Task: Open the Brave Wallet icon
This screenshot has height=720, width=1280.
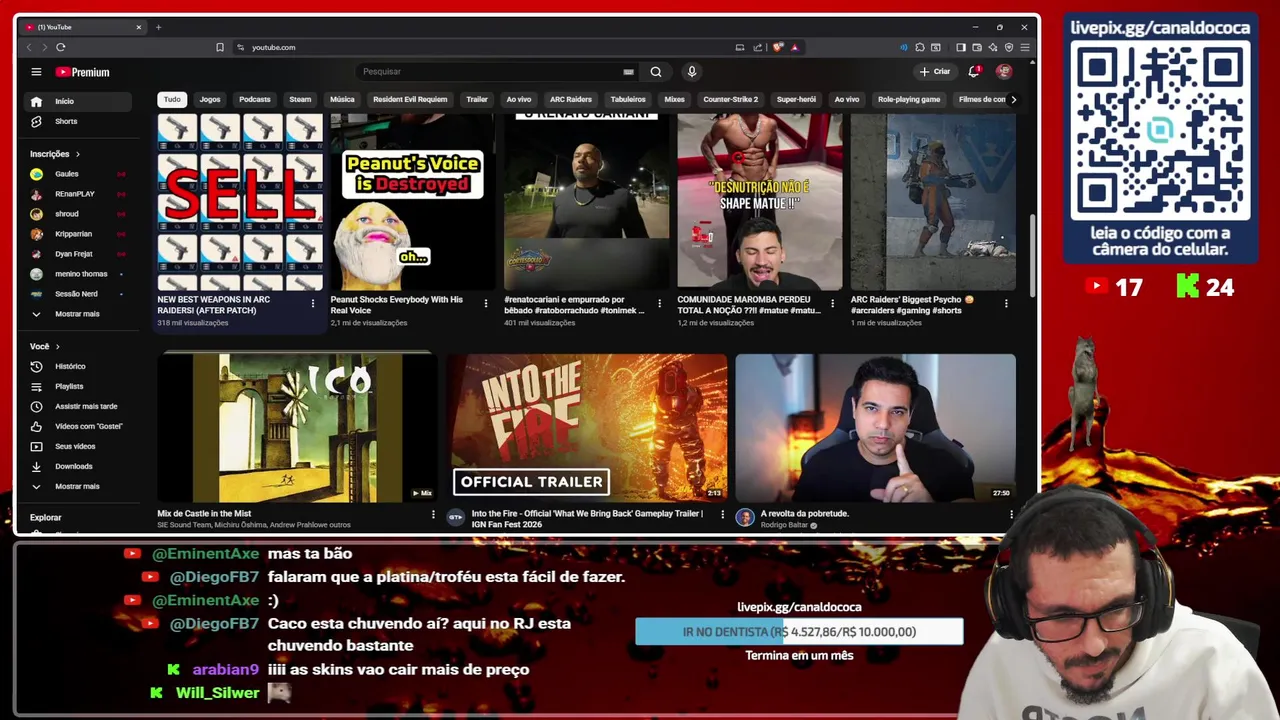Action: tap(977, 47)
